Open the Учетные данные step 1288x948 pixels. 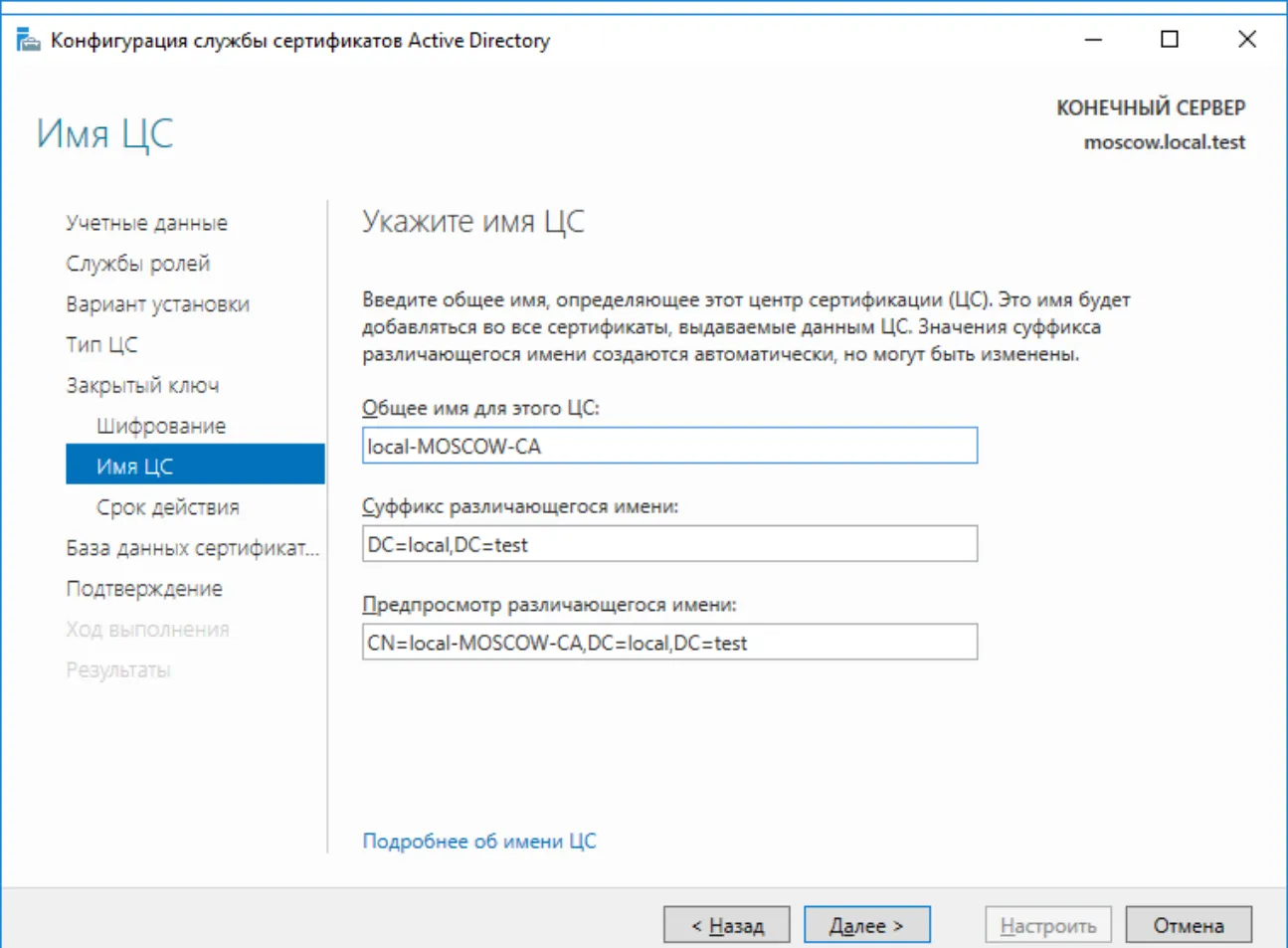(147, 223)
